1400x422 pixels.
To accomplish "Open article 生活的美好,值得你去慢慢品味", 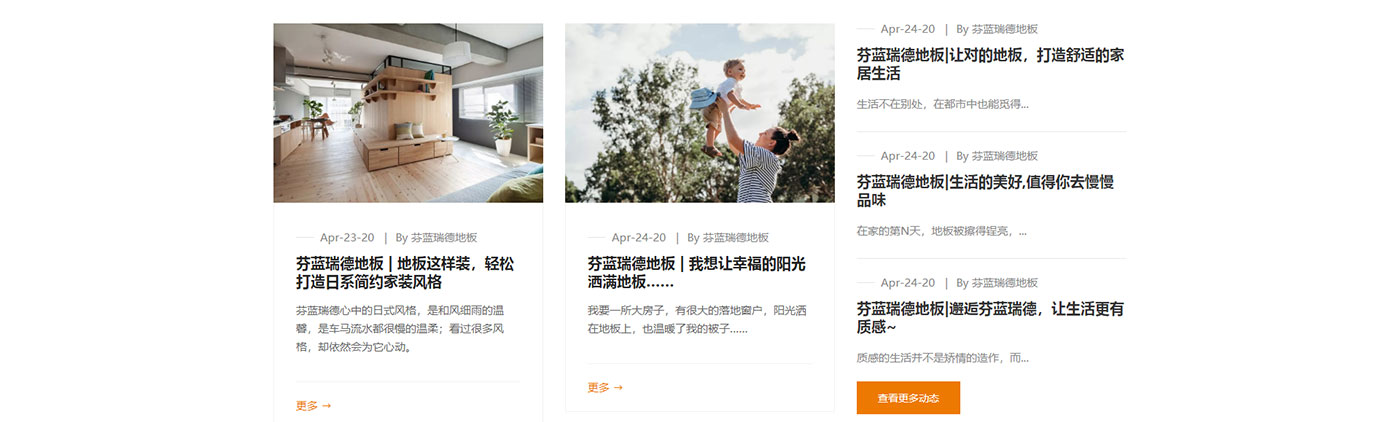I will [985, 191].
